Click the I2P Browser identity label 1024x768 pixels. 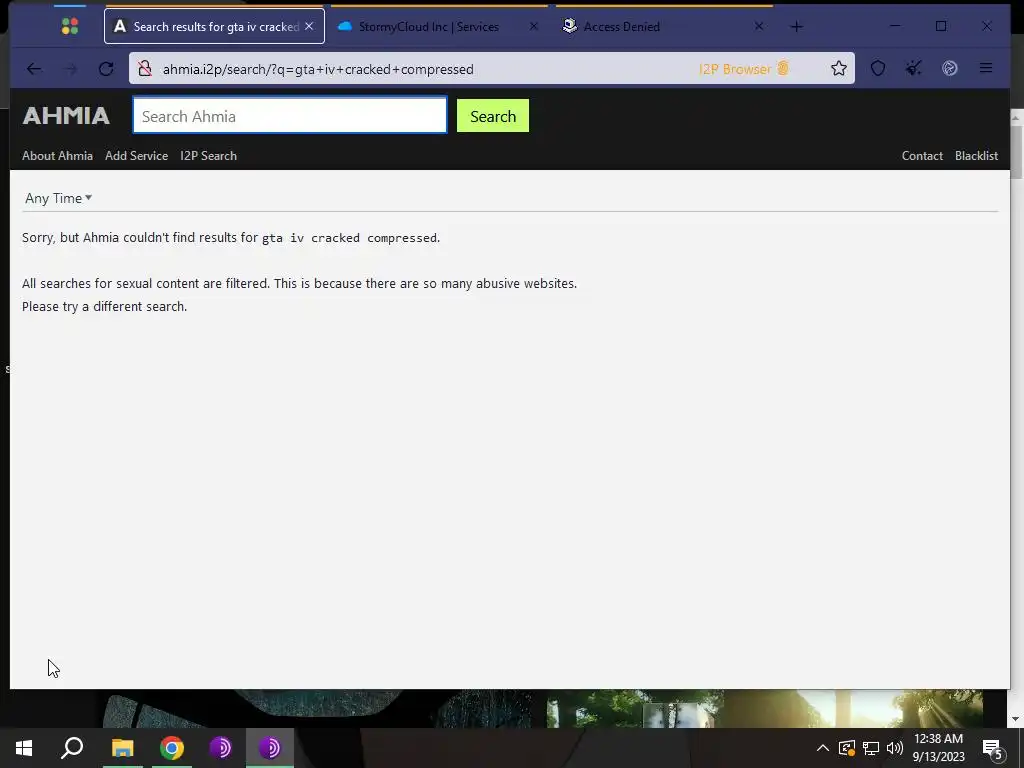pyautogui.click(x=743, y=69)
